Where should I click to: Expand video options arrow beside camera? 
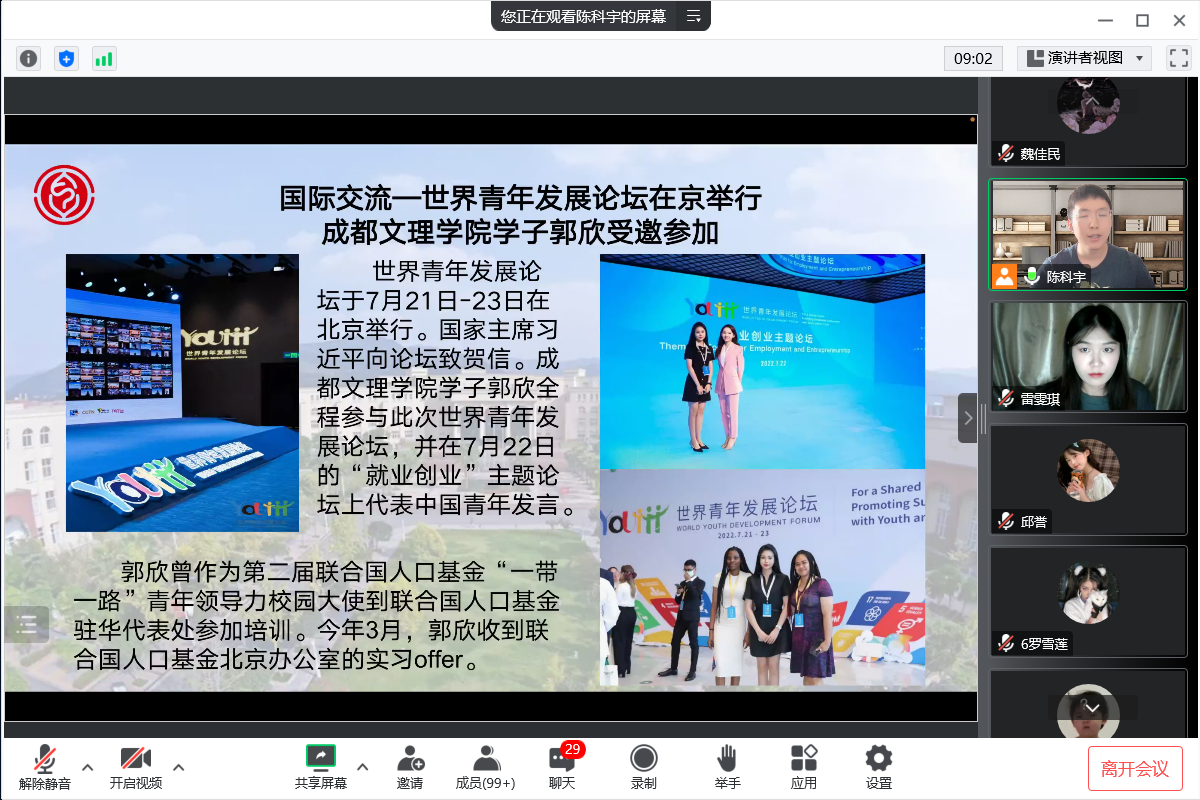pos(179,767)
